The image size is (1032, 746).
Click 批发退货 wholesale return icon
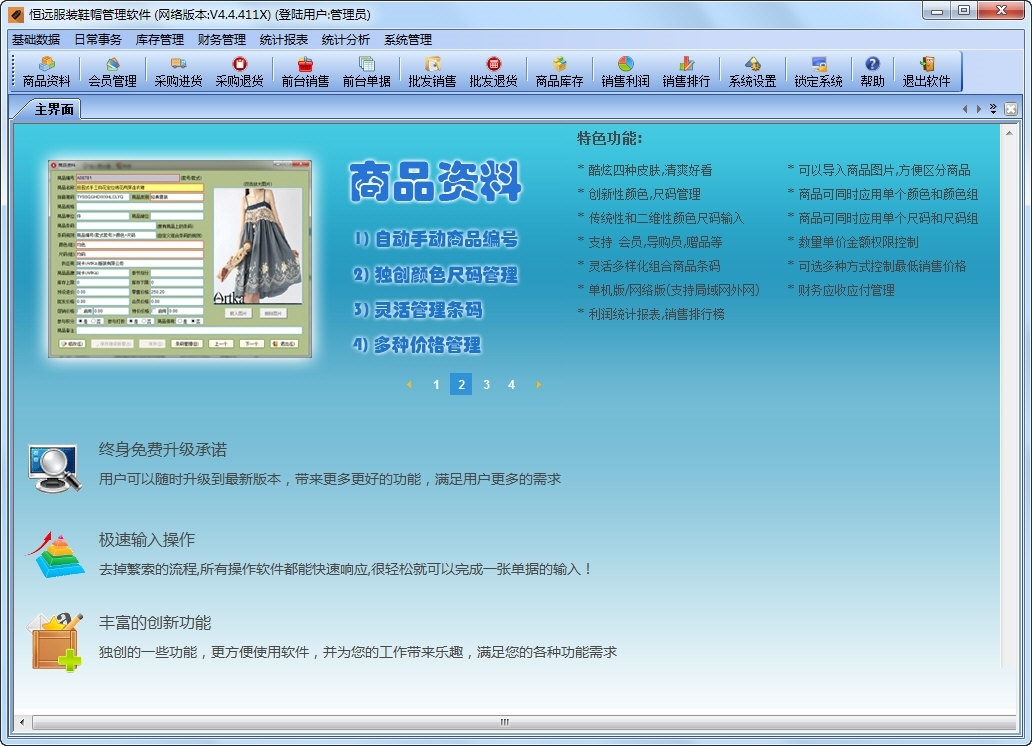(494, 72)
